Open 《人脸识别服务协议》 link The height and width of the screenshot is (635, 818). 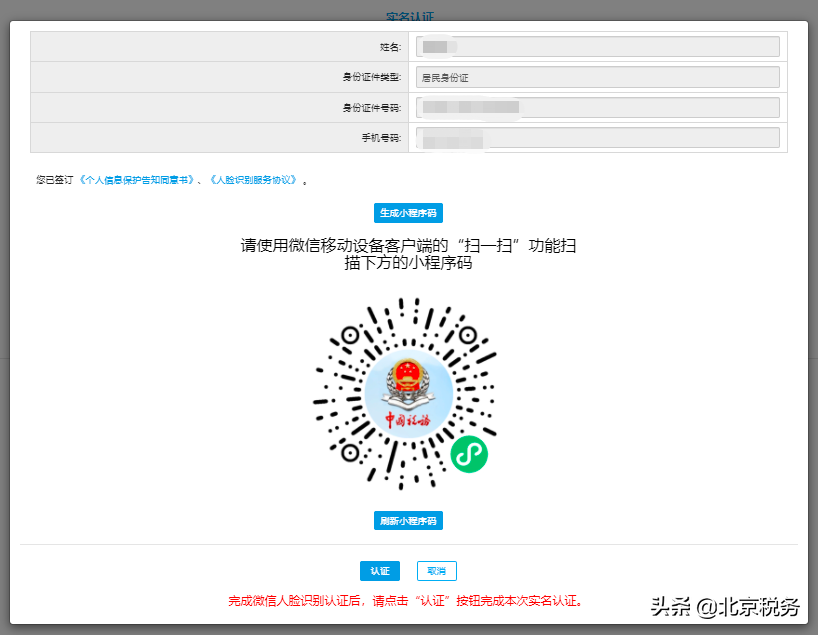pos(254,180)
